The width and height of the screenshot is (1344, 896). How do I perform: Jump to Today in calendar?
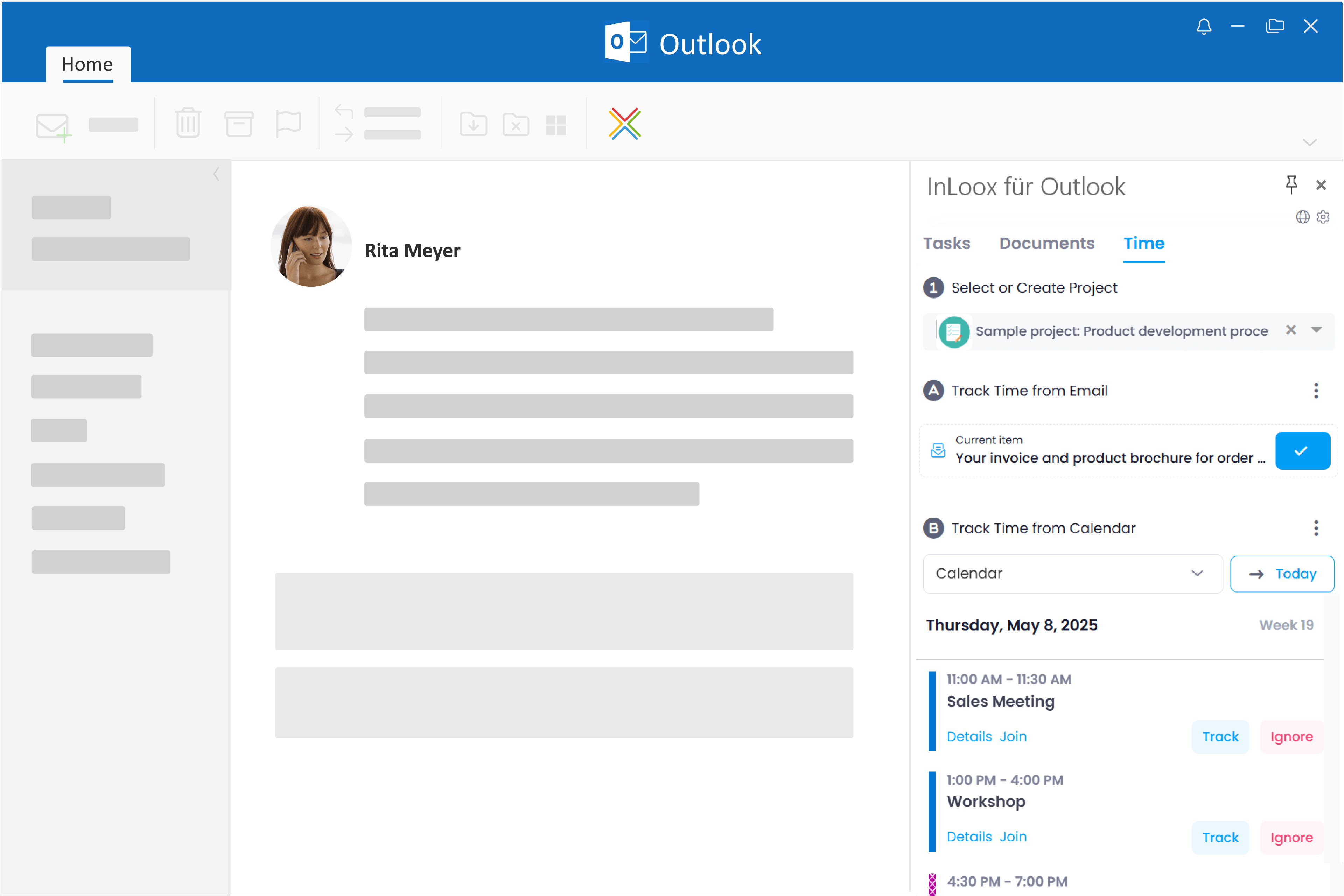coord(1282,574)
